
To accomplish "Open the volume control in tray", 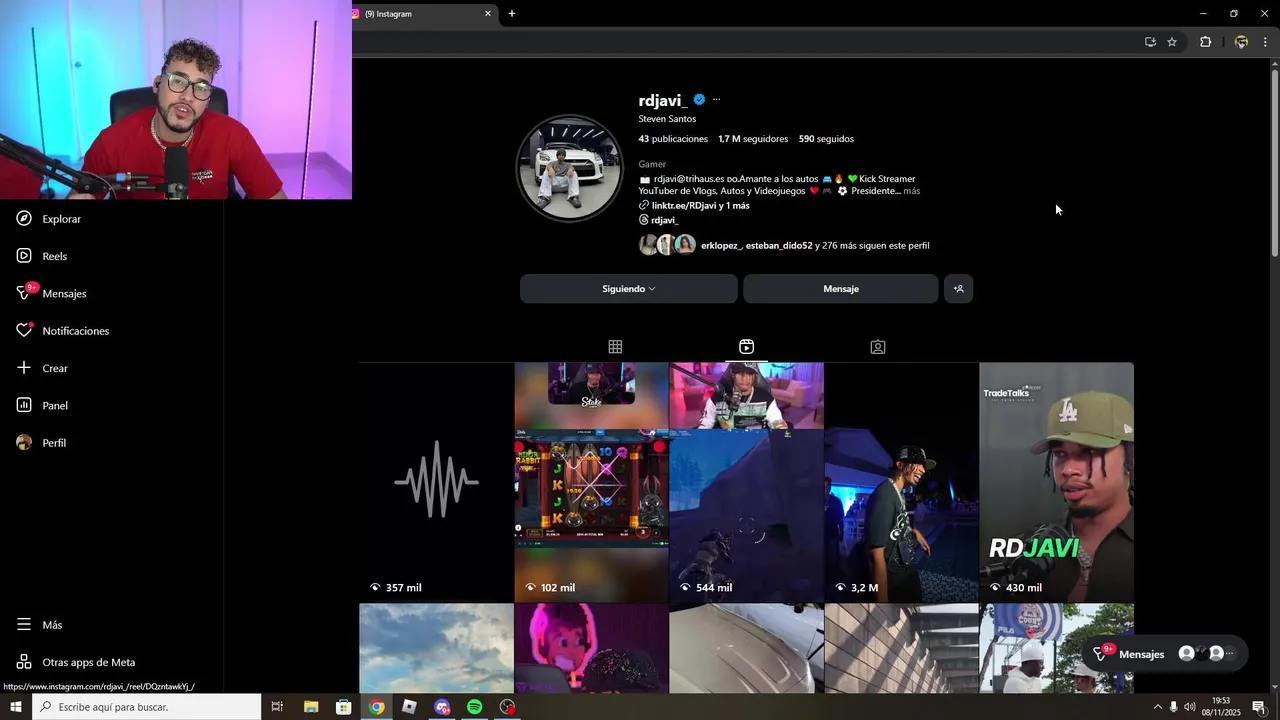I will 1190,707.
